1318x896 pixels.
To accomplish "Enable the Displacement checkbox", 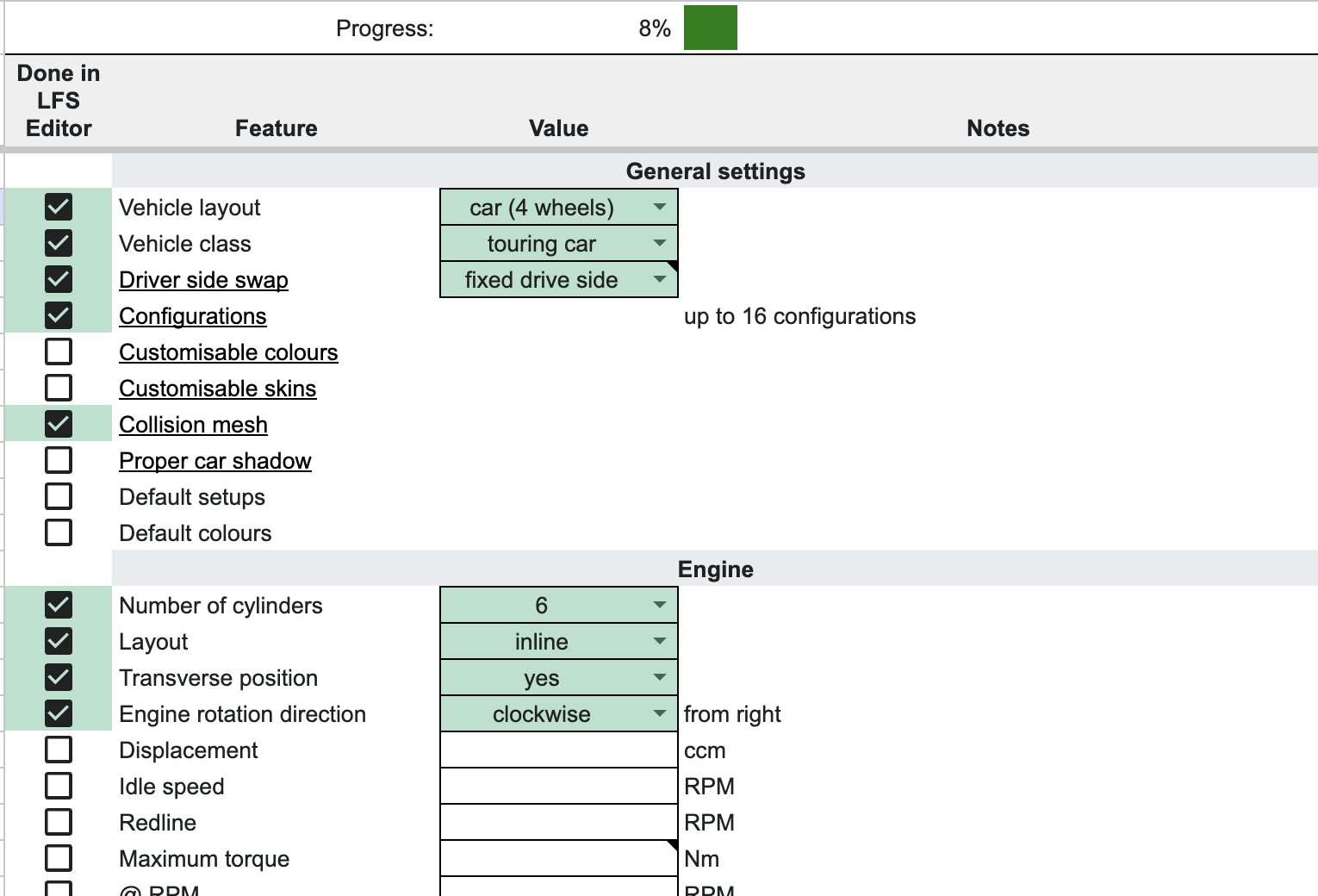I will pyautogui.click(x=59, y=750).
